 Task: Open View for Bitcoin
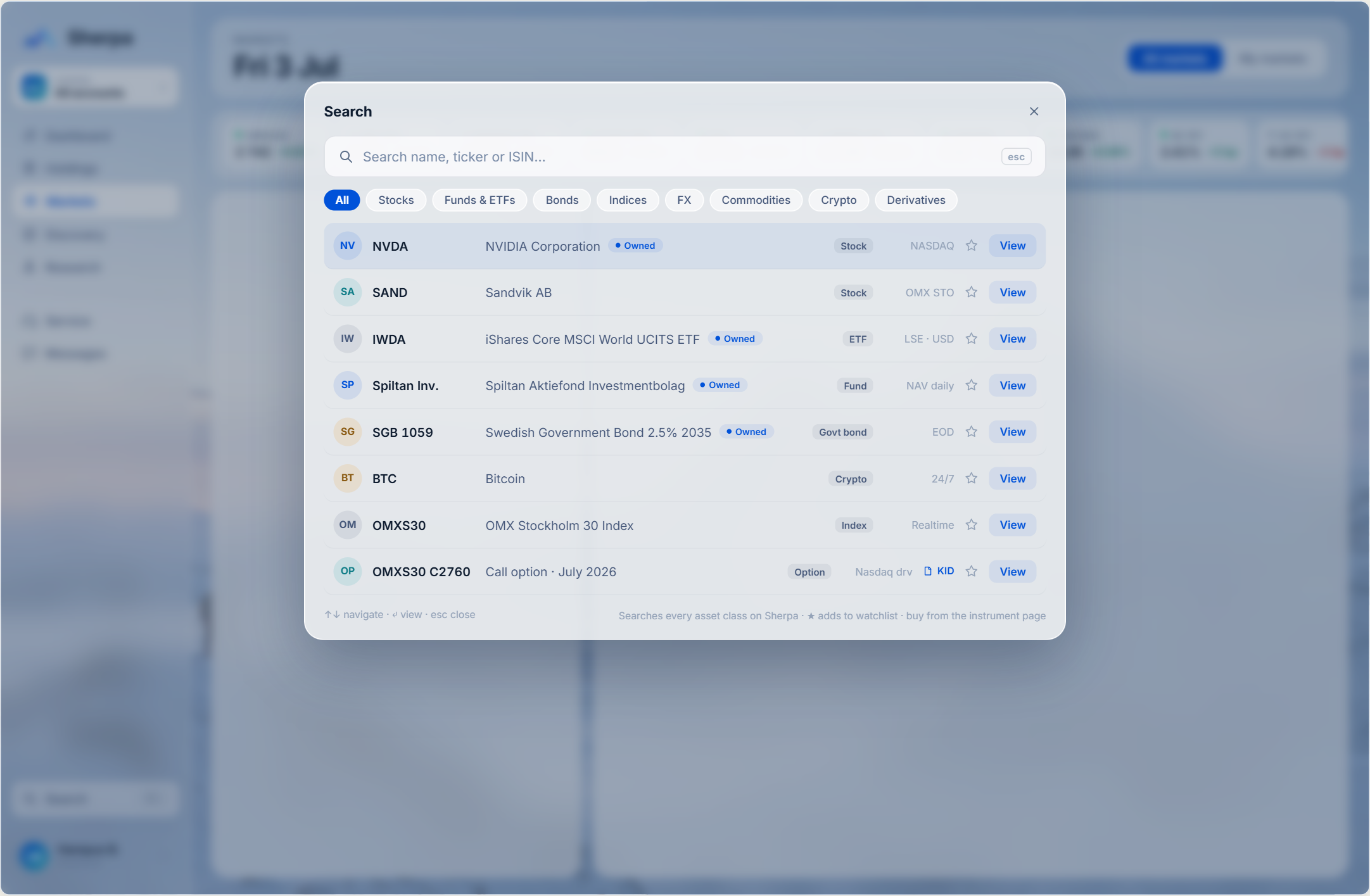[1012, 479]
